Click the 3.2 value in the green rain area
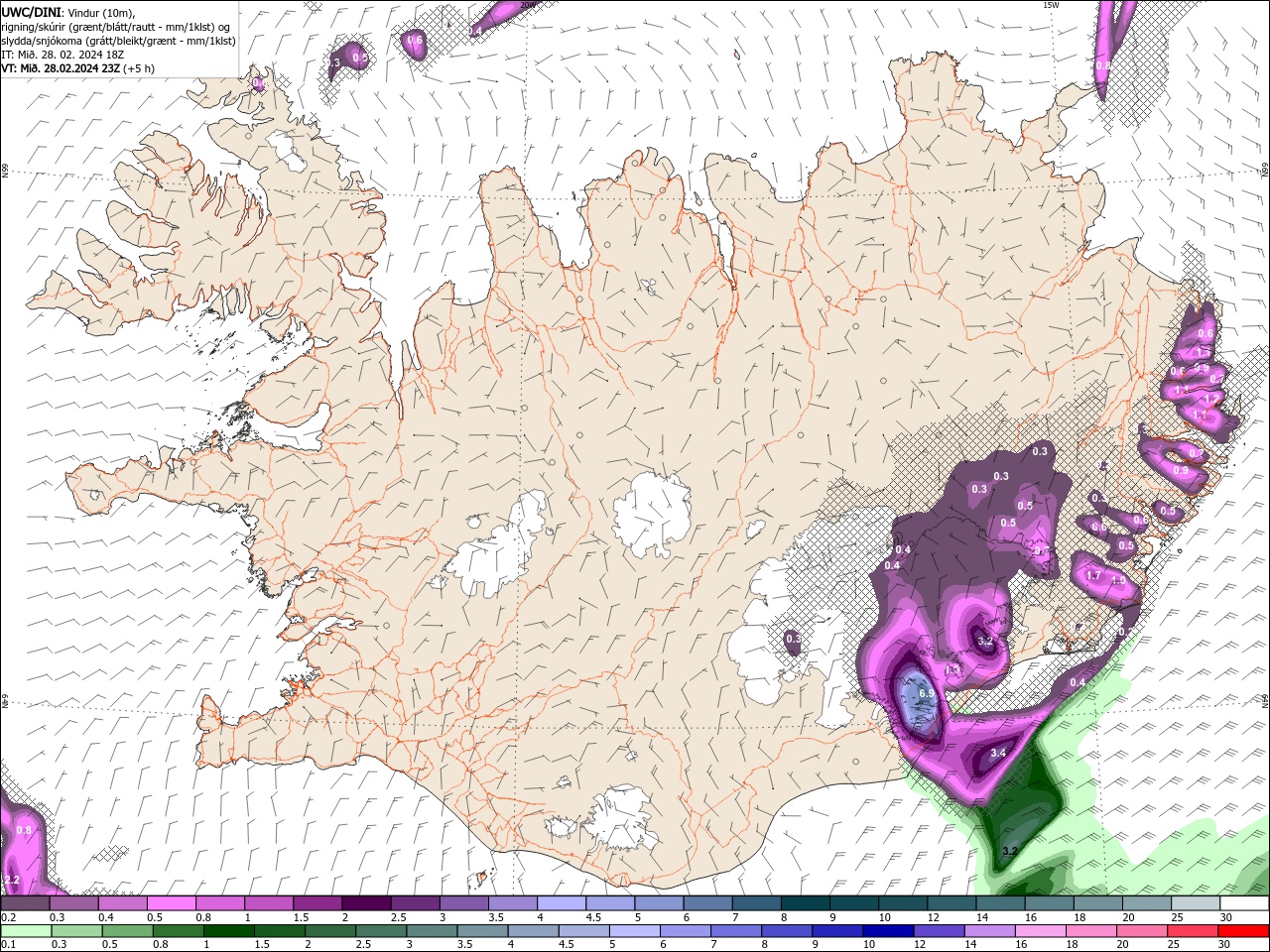This screenshot has height=952, width=1270. point(1010,851)
